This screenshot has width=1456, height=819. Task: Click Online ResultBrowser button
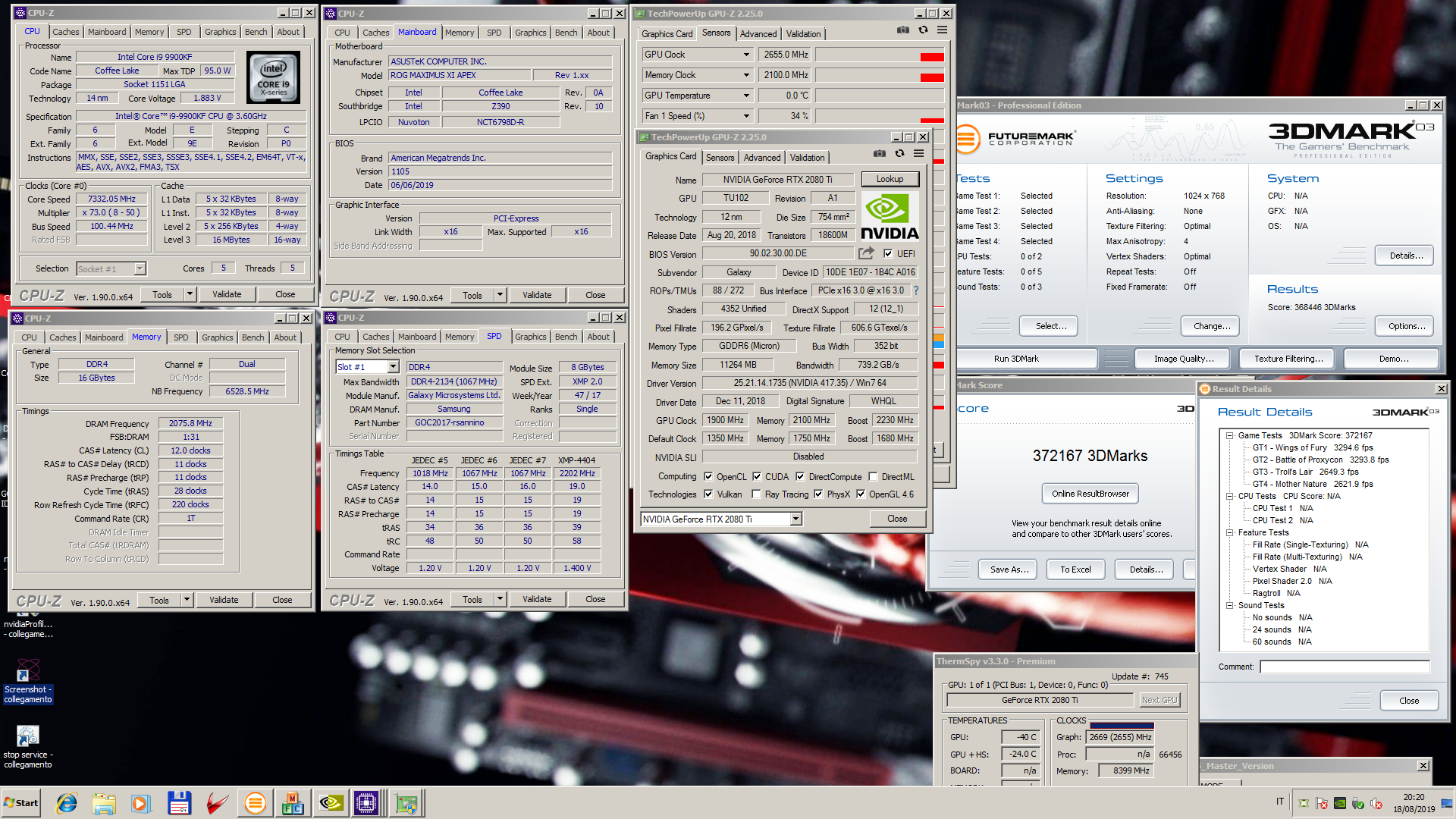point(1090,494)
